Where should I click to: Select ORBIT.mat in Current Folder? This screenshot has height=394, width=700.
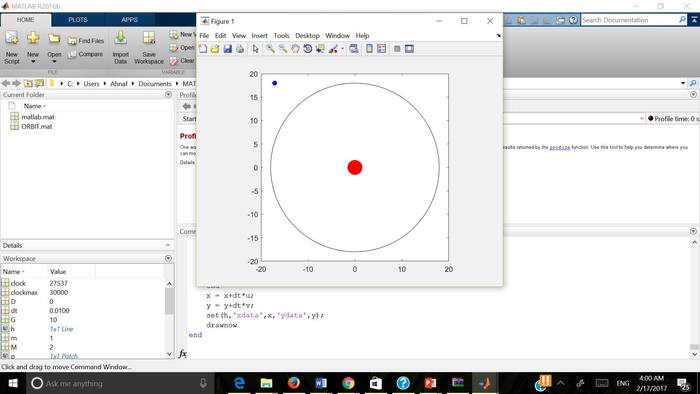tap(37, 126)
